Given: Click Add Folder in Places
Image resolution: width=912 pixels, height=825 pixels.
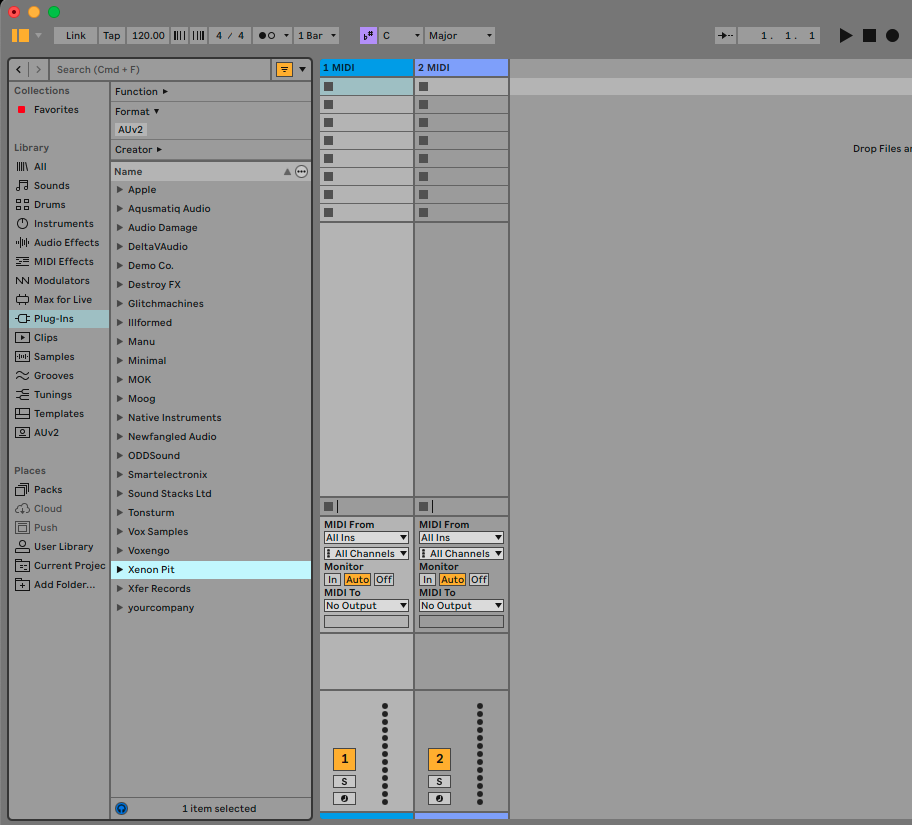Looking at the screenshot, I should [x=64, y=585].
